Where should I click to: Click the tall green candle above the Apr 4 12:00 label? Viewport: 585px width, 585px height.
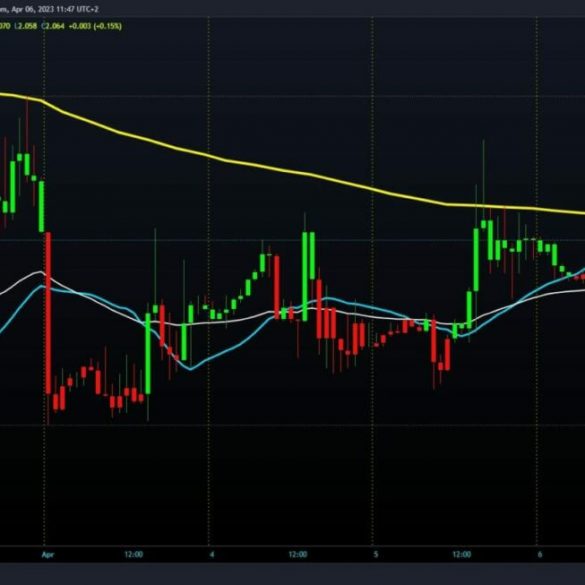[305, 276]
